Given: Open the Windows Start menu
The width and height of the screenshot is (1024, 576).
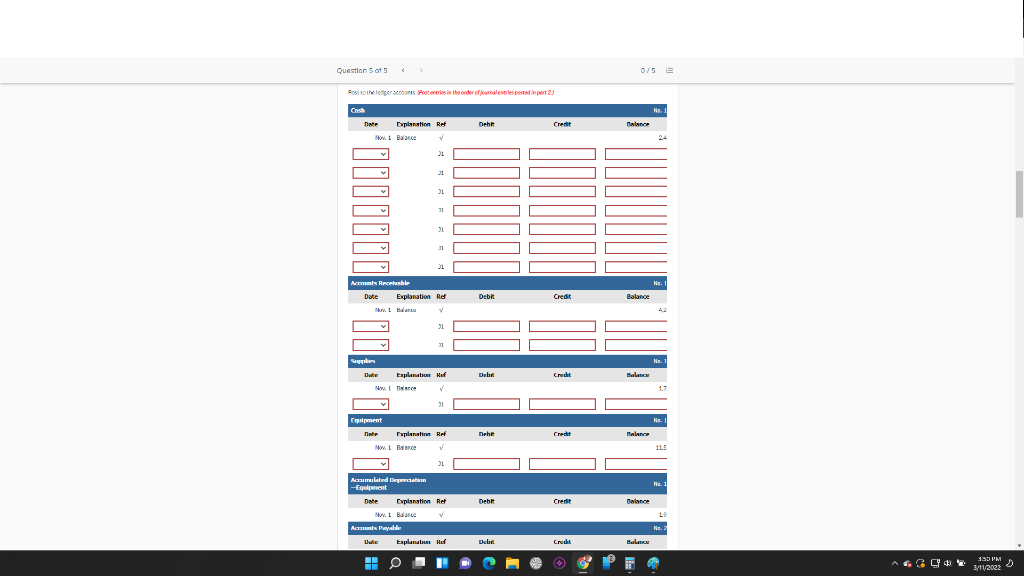Looking at the screenshot, I should click(371, 563).
